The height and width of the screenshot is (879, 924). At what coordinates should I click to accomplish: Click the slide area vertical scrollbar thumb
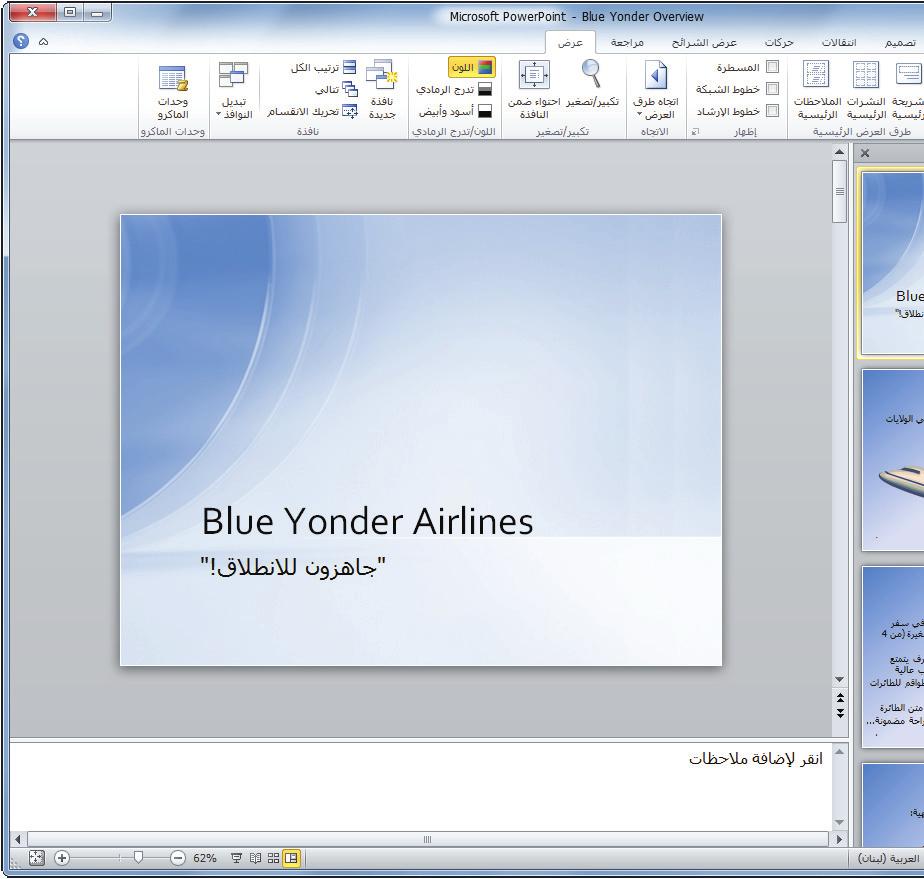tap(839, 191)
